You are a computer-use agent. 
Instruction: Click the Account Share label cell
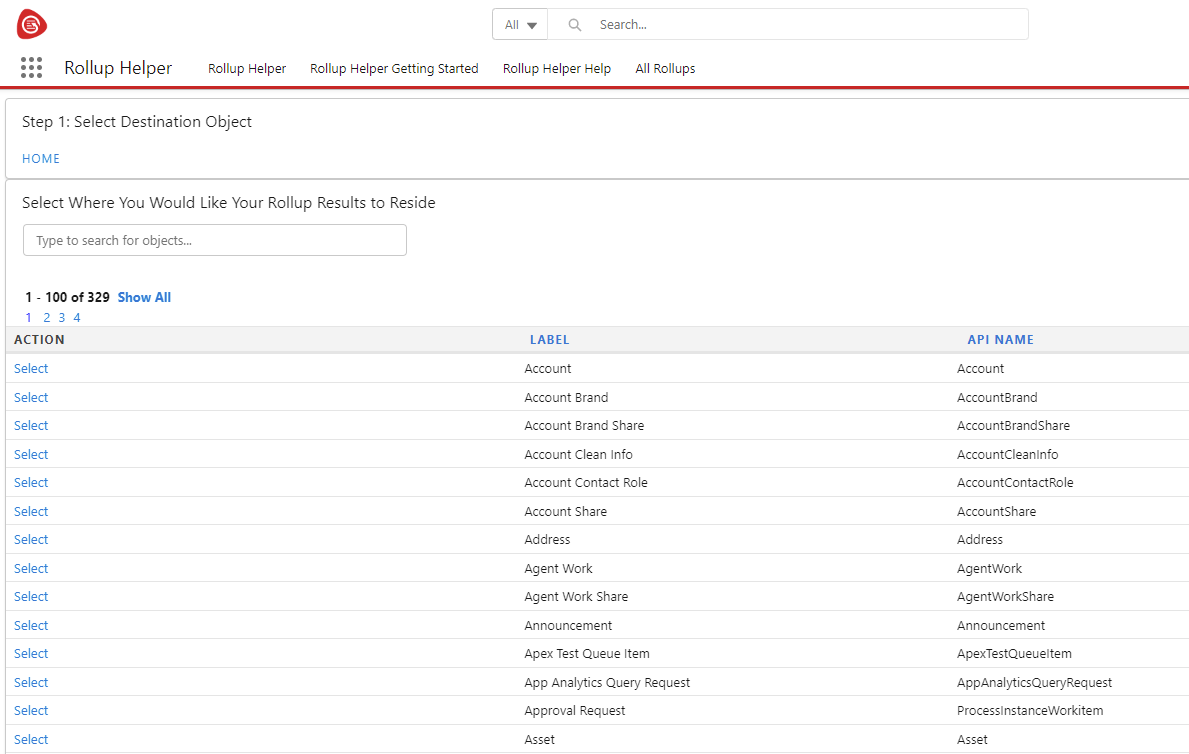tap(566, 511)
